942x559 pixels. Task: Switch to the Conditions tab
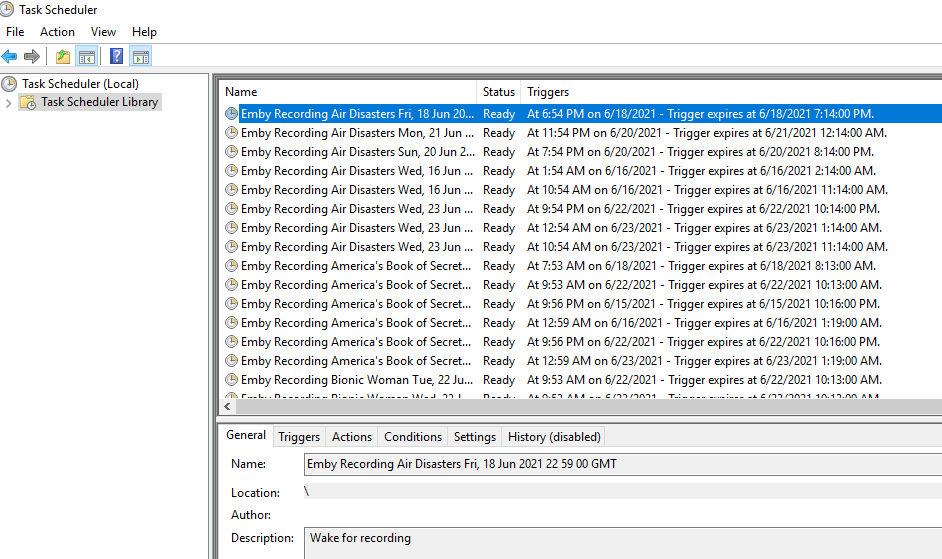(412, 437)
